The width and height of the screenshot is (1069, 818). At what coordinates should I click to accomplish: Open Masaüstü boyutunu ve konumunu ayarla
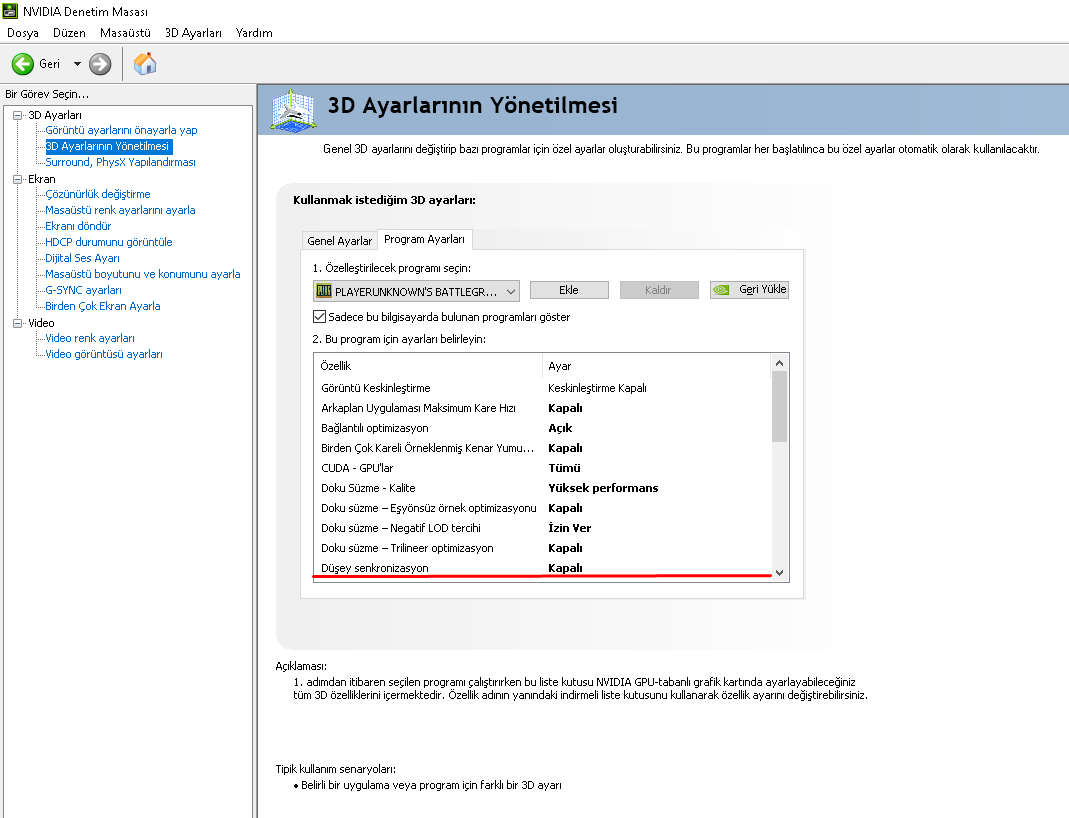point(142,274)
